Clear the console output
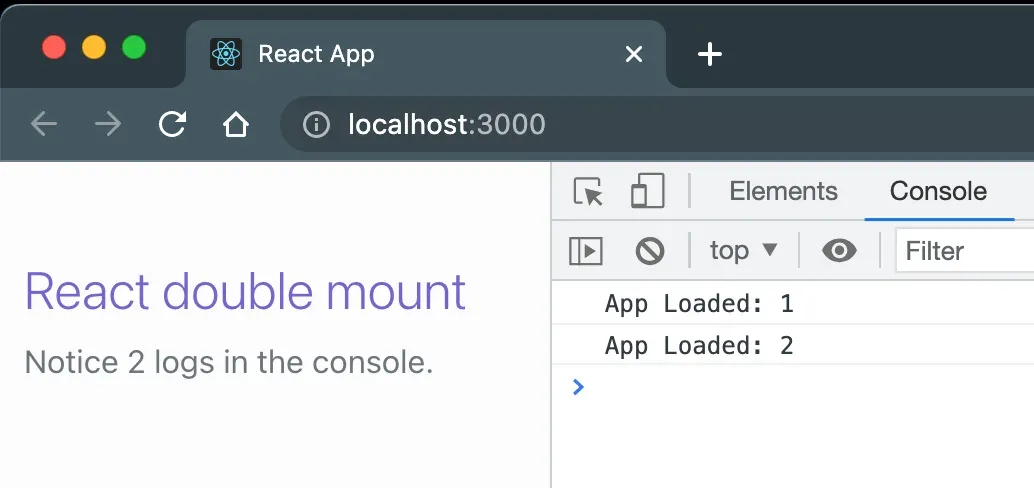Viewport: 1034px width, 488px height. pyautogui.click(x=650, y=251)
